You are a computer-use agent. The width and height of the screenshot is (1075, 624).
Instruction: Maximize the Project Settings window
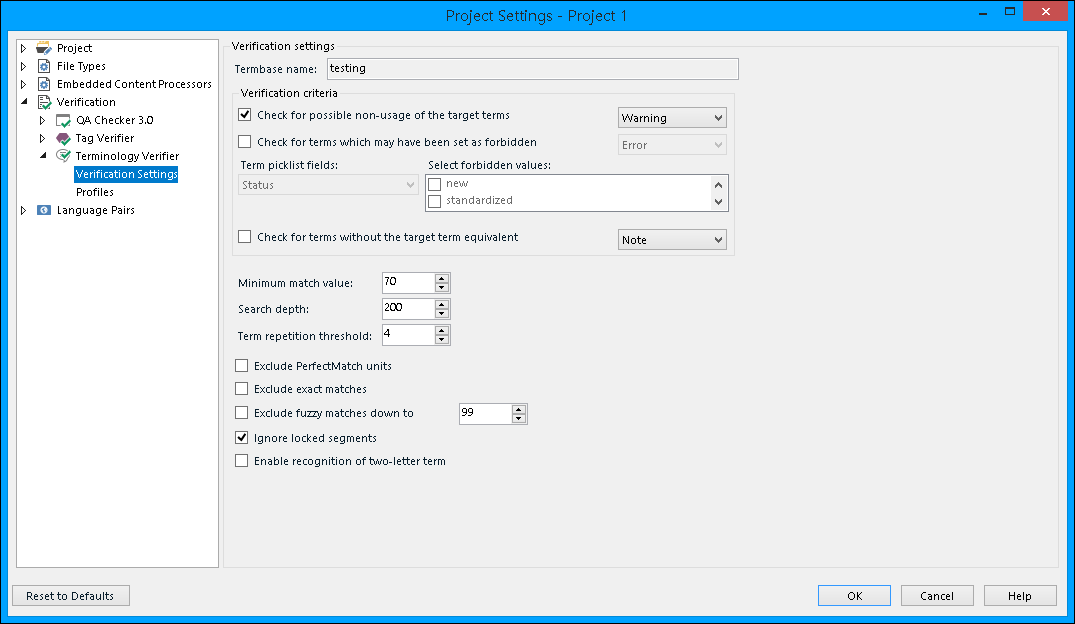[1010, 12]
